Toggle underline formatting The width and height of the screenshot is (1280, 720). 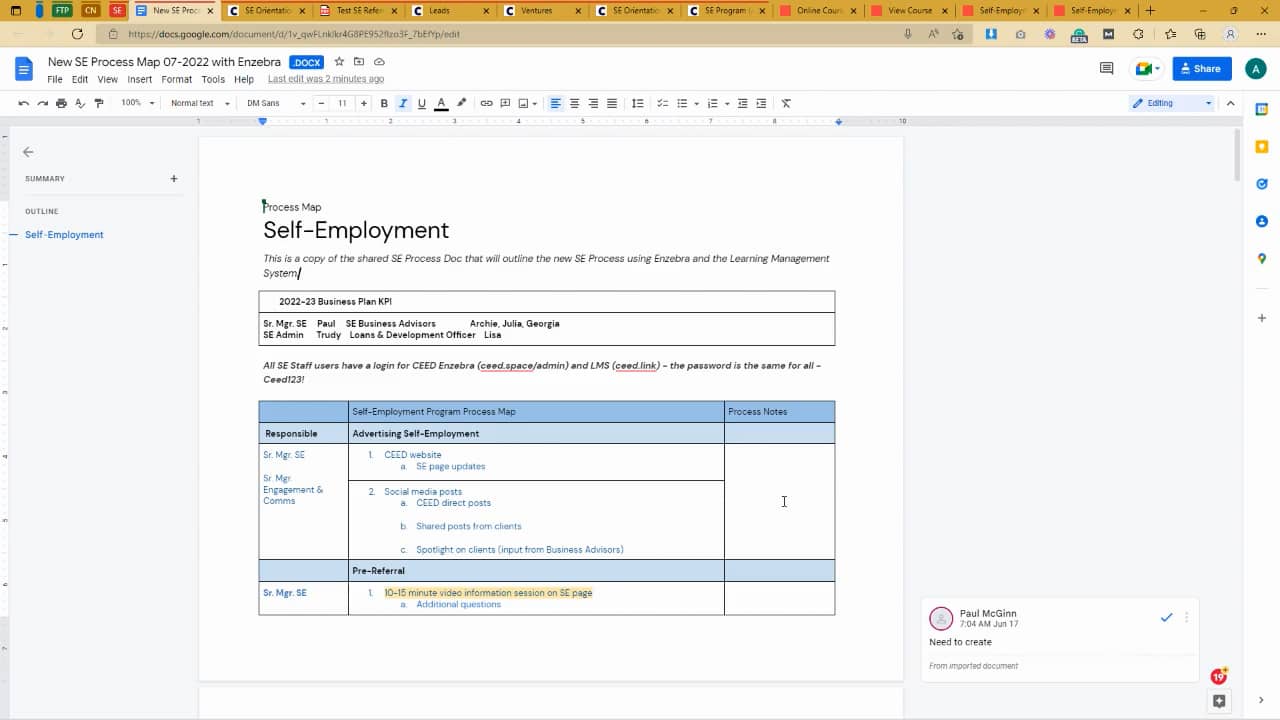click(x=422, y=103)
